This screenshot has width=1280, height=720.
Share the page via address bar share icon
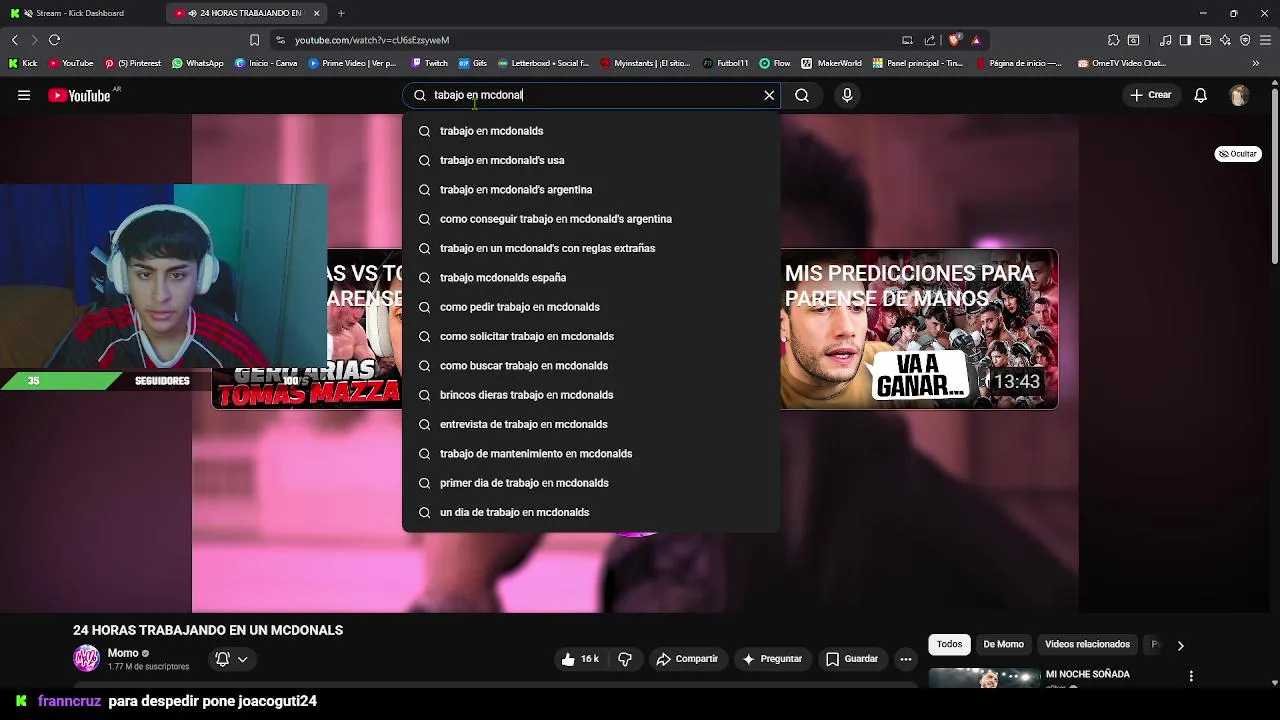tap(930, 40)
